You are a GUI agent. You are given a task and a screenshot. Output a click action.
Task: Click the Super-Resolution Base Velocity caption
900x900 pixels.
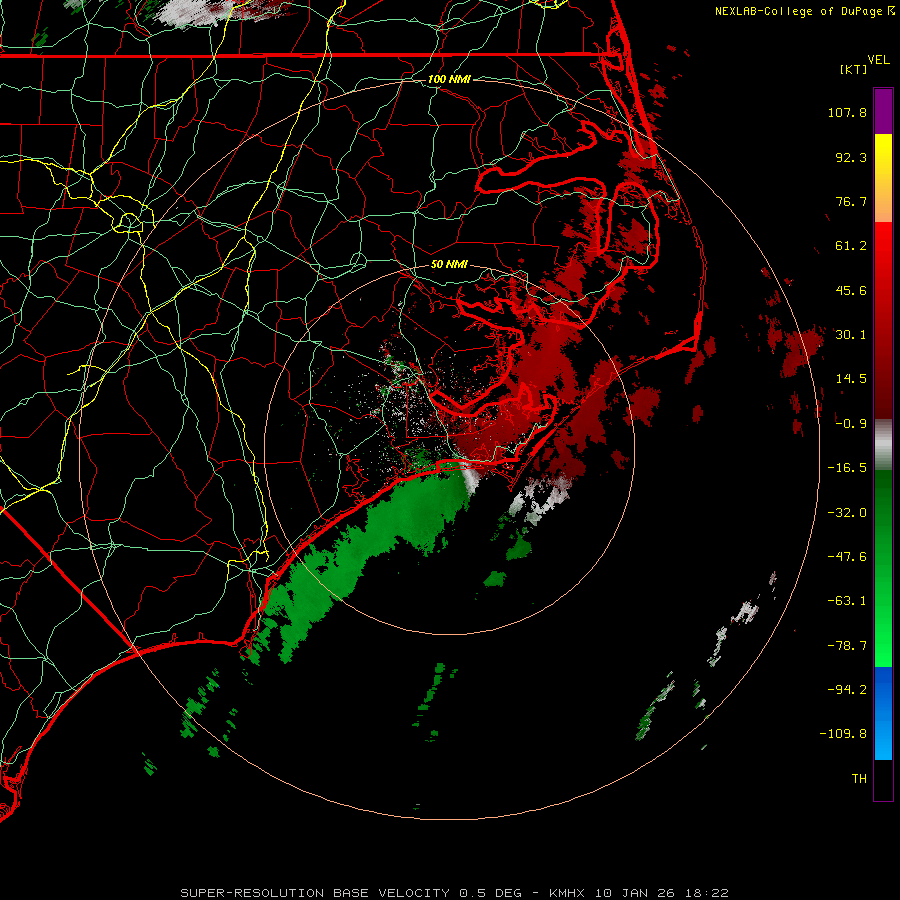tap(454, 893)
